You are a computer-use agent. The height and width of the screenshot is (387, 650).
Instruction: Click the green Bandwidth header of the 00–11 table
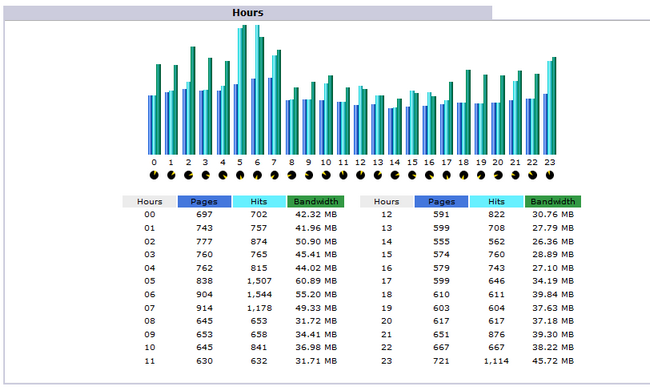(316, 202)
